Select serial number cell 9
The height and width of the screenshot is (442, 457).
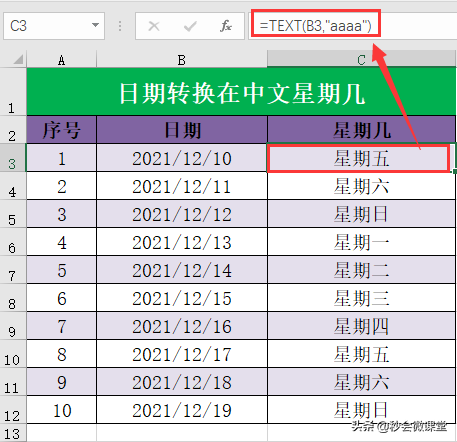[62, 382]
